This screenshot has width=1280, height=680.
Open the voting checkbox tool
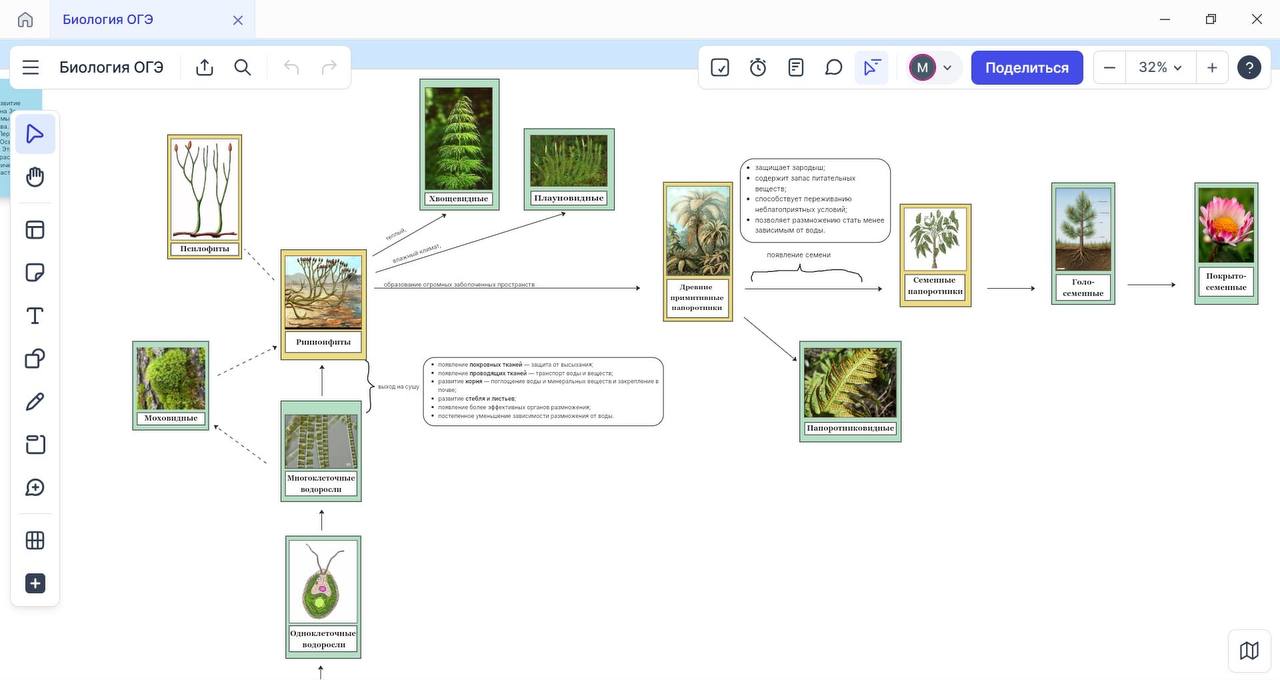720,67
